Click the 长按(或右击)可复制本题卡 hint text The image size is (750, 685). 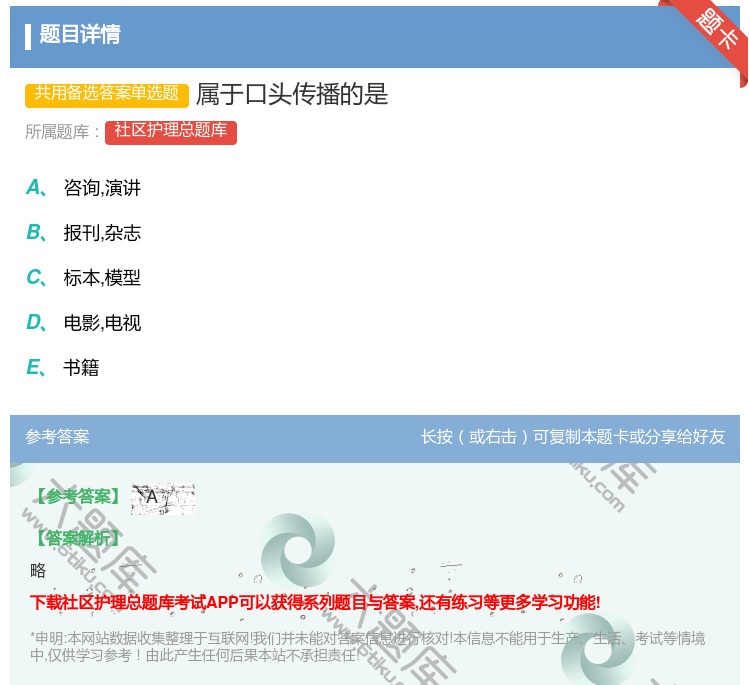572,437
